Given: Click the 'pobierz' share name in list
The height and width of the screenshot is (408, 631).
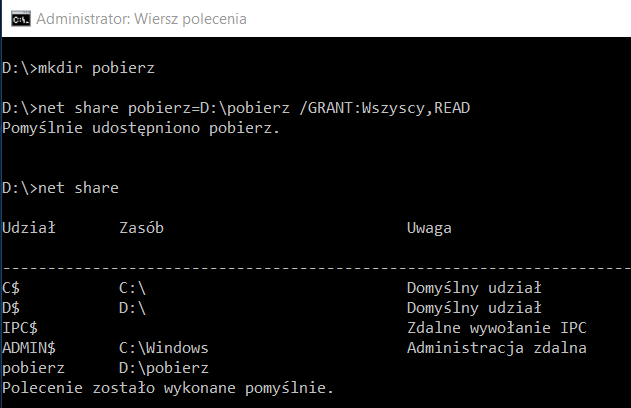Looking at the screenshot, I should coord(33,368).
